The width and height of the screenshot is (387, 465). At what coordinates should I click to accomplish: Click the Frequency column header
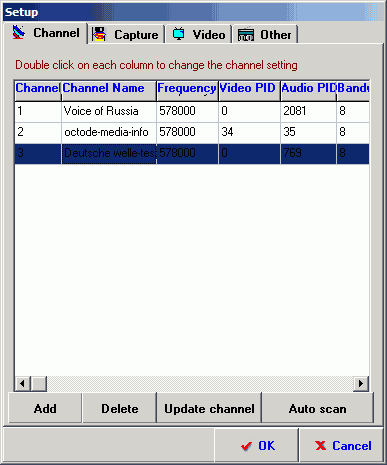tap(188, 90)
